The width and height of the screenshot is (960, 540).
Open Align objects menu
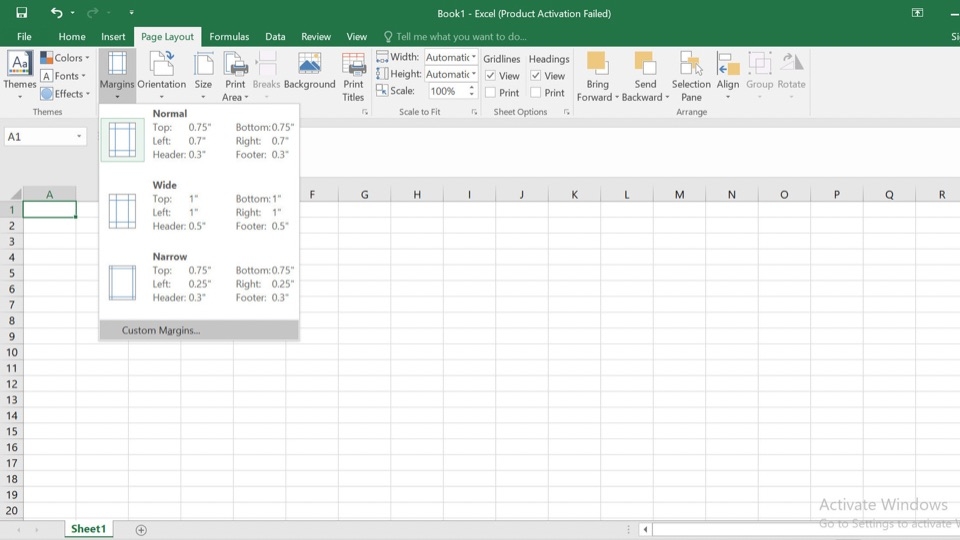(728, 76)
